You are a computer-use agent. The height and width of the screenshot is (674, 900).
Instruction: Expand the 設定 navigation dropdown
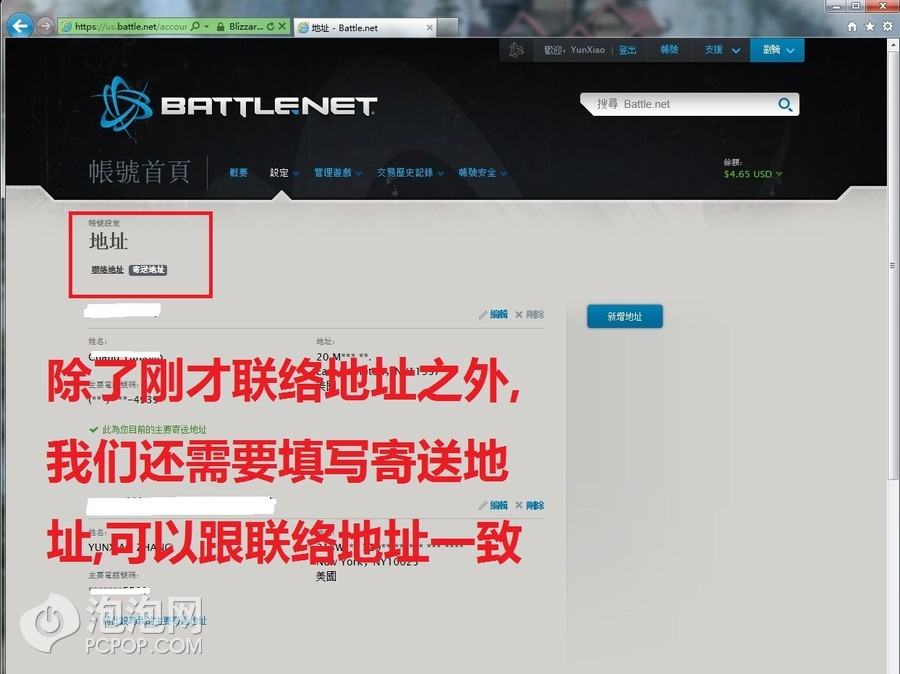pos(283,173)
